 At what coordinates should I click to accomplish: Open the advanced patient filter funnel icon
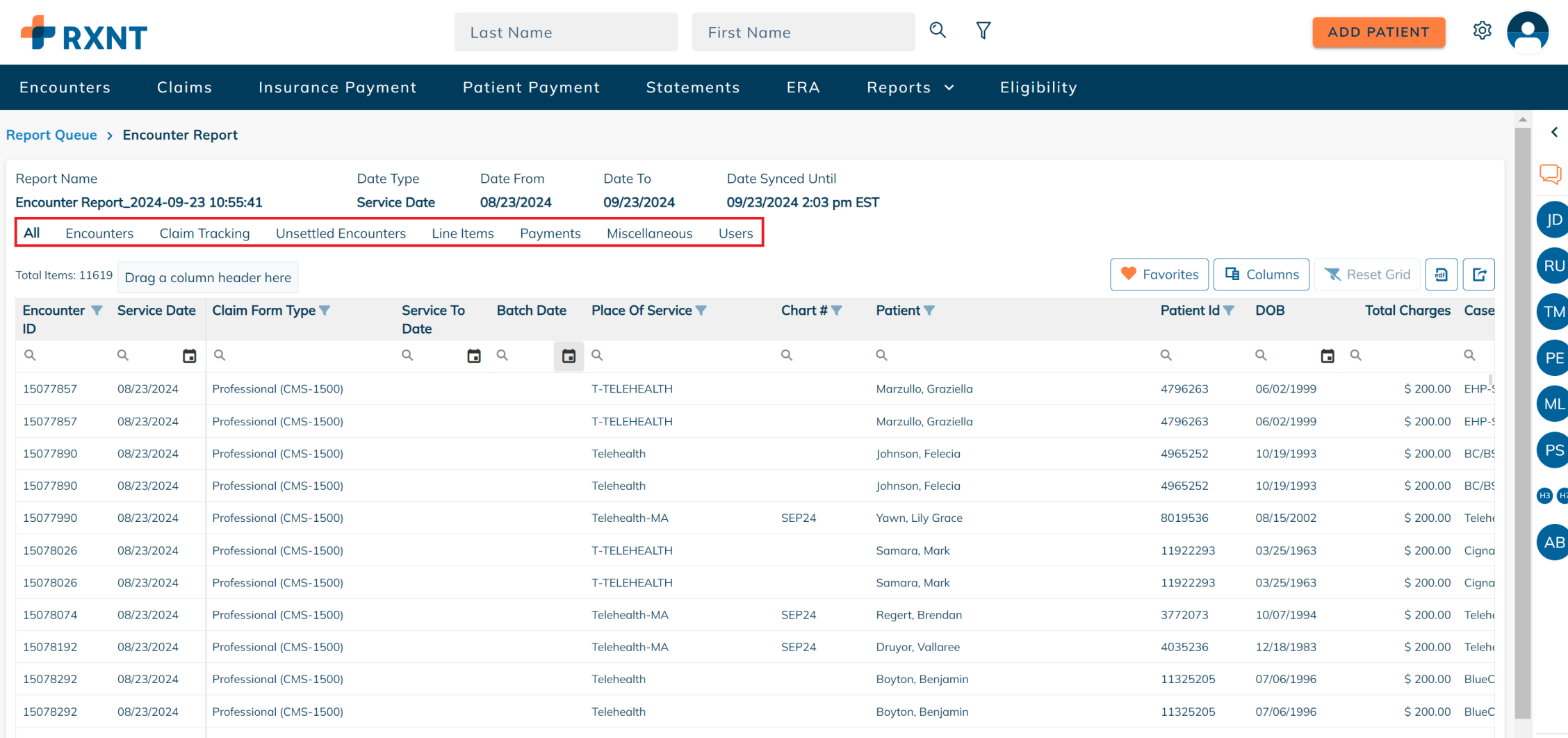(x=983, y=31)
